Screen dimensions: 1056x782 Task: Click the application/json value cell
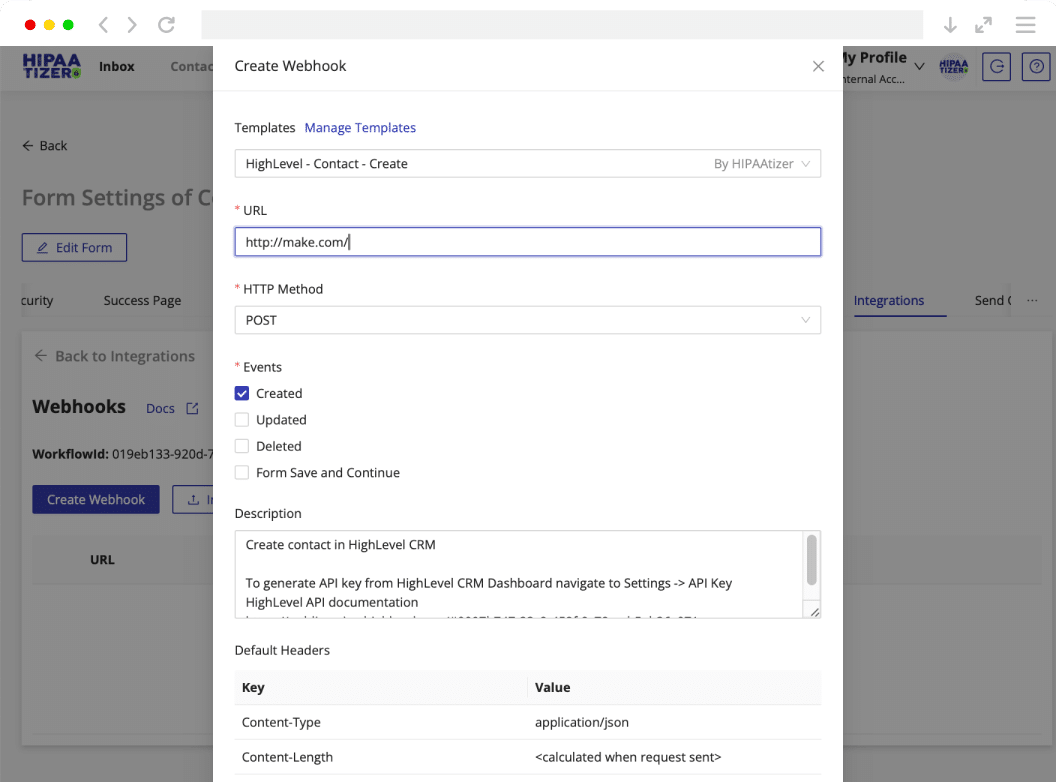tap(674, 722)
